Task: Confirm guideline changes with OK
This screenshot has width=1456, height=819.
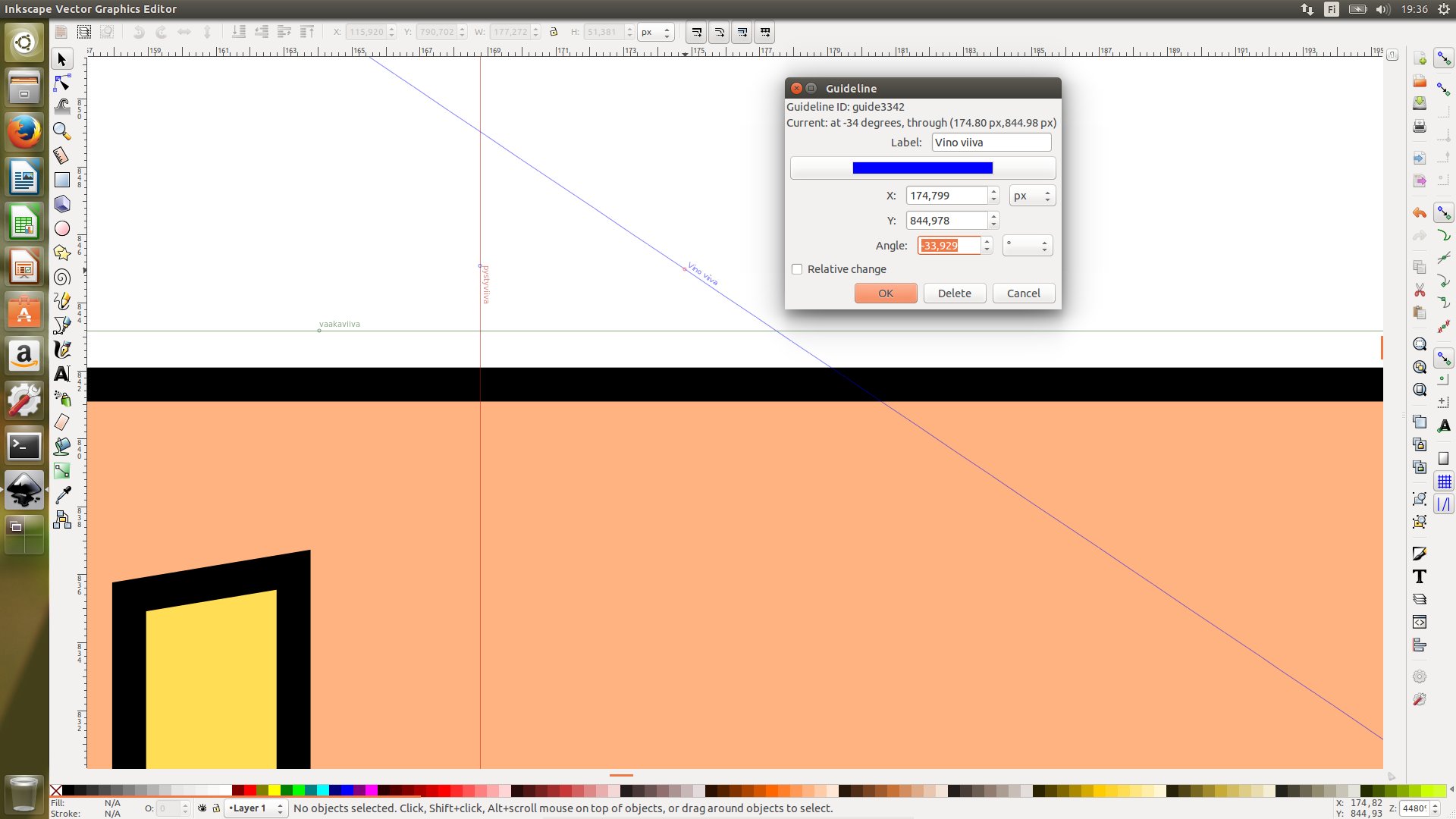Action: pos(886,293)
